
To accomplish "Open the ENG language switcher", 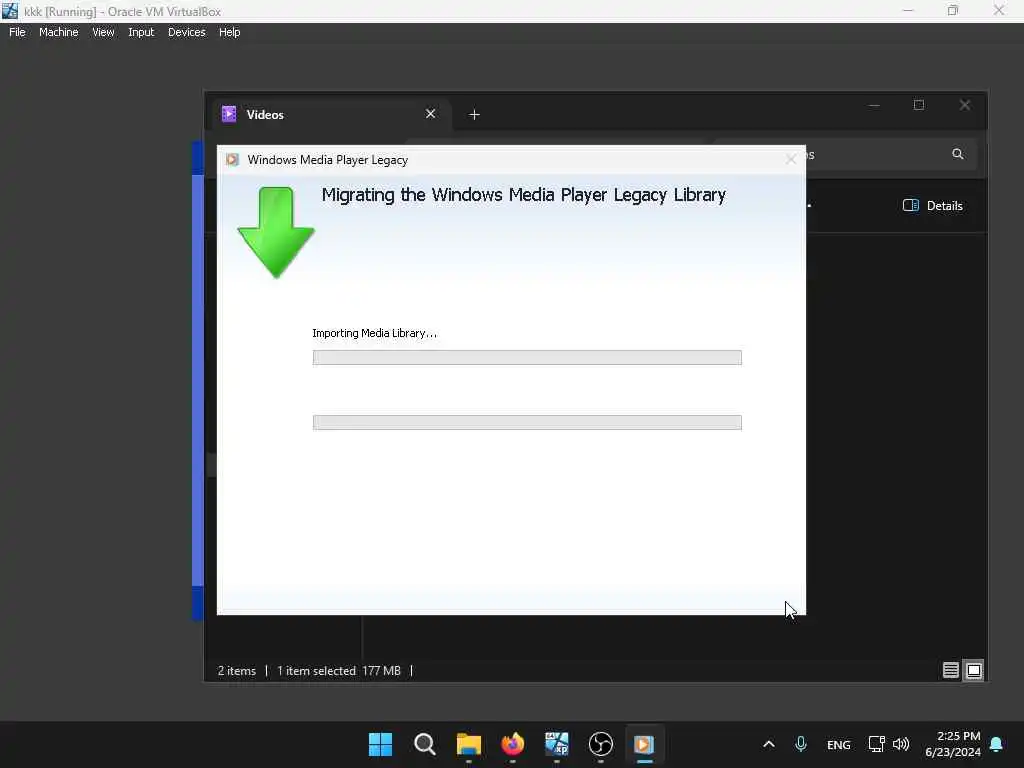I will pos(839,744).
